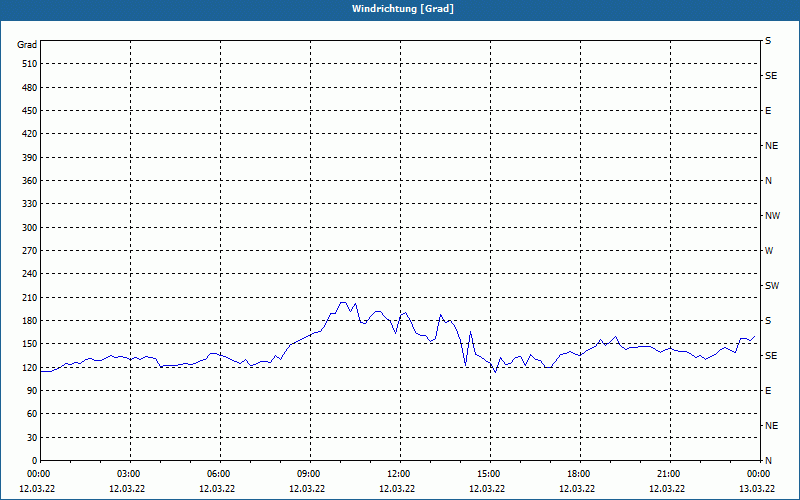Click the 180 y-axis value
800x500 pixels.
(30, 320)
